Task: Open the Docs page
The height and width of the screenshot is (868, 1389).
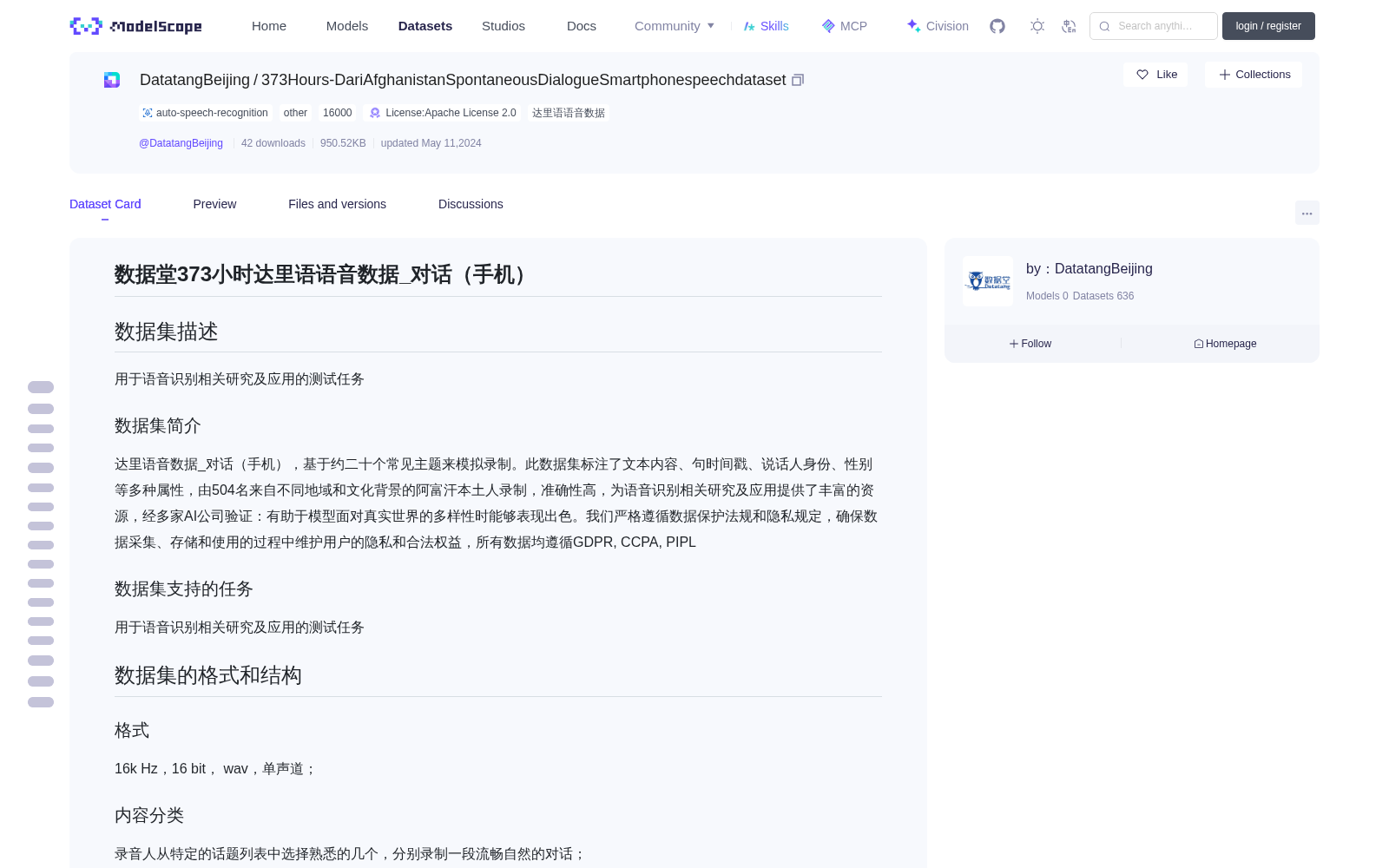Action: 582,26
